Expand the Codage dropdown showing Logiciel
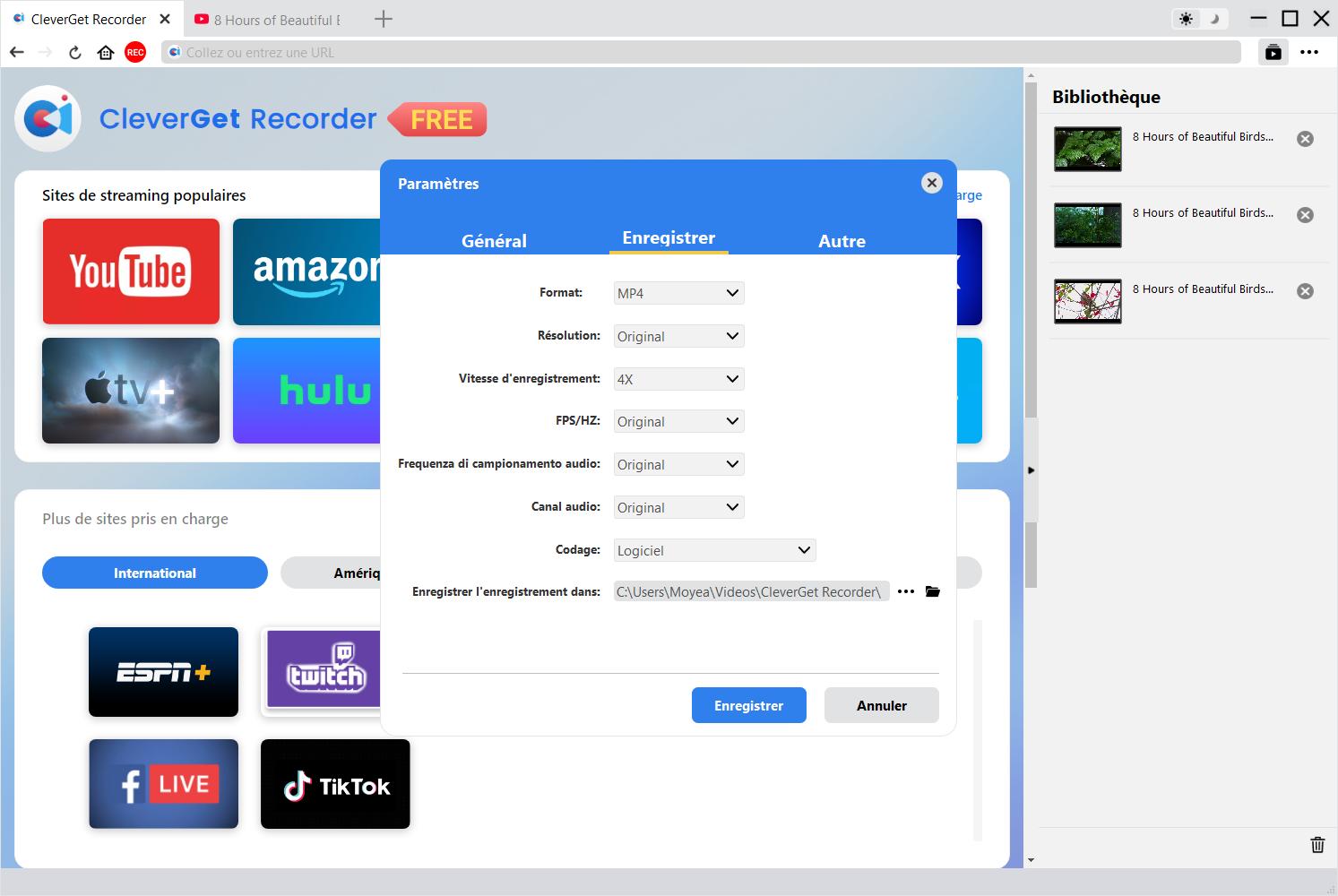This screenshot has height=896, width=1338. click(714, 550)
